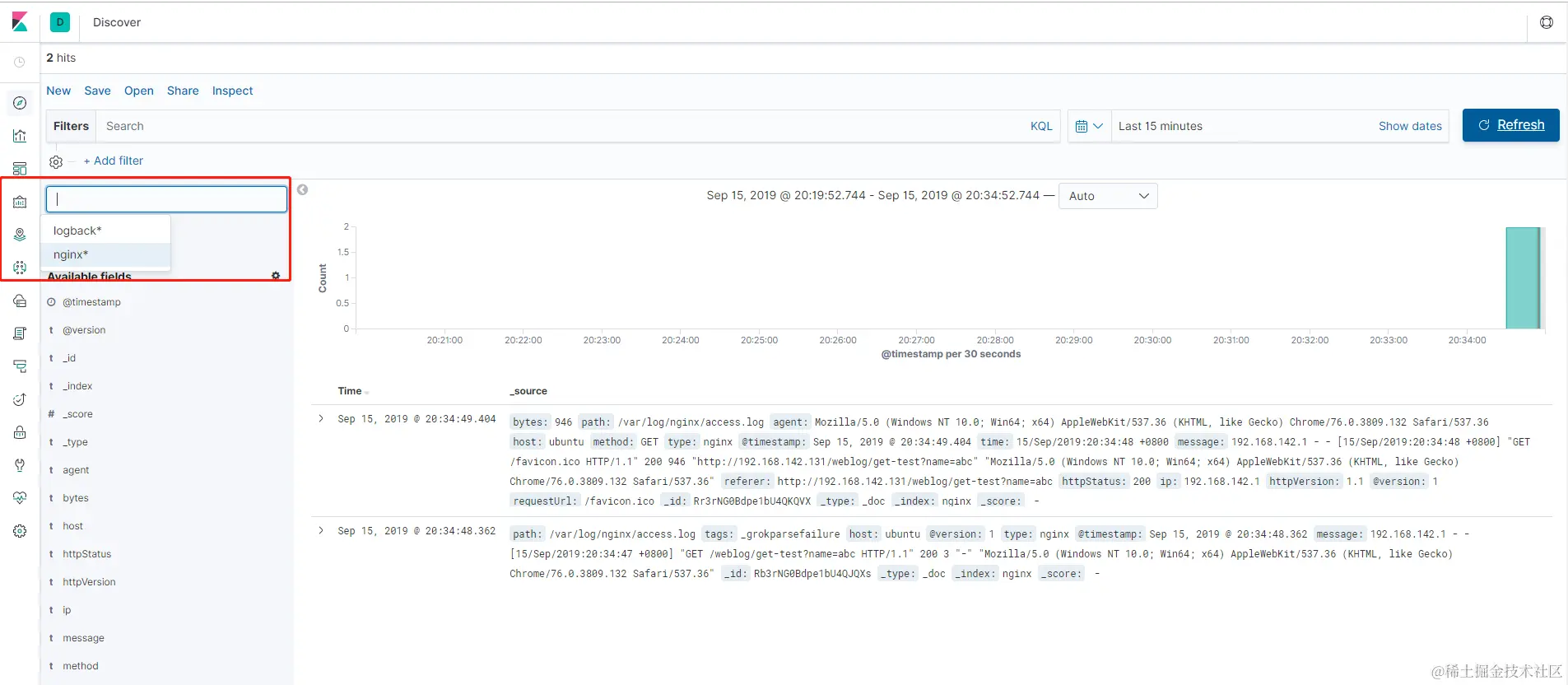Open the Infrastructure icon in sidebar
Viewport: 1568px width, 685px height.
point(20,301)
